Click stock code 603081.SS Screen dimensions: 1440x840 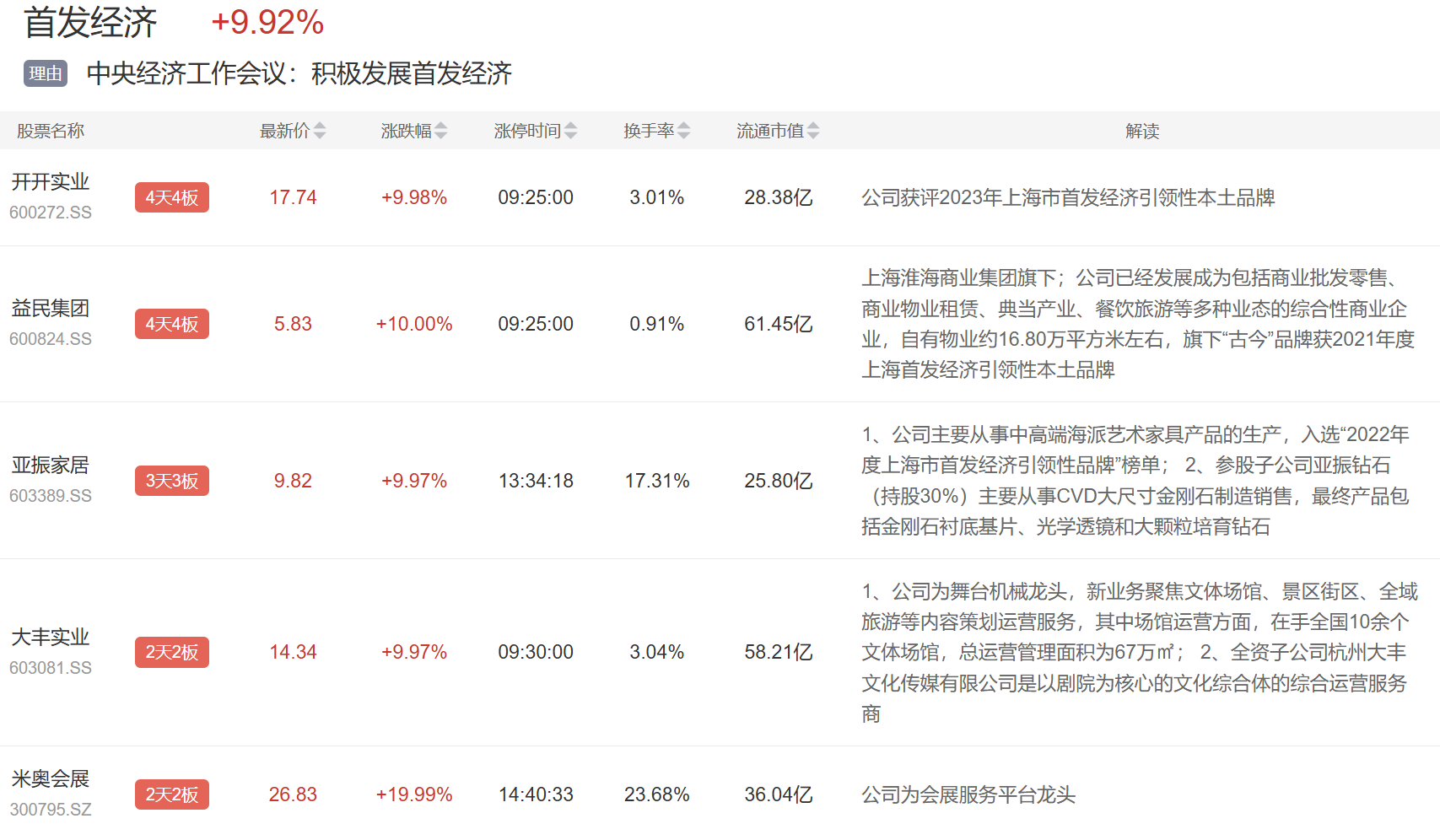[51, 668]
